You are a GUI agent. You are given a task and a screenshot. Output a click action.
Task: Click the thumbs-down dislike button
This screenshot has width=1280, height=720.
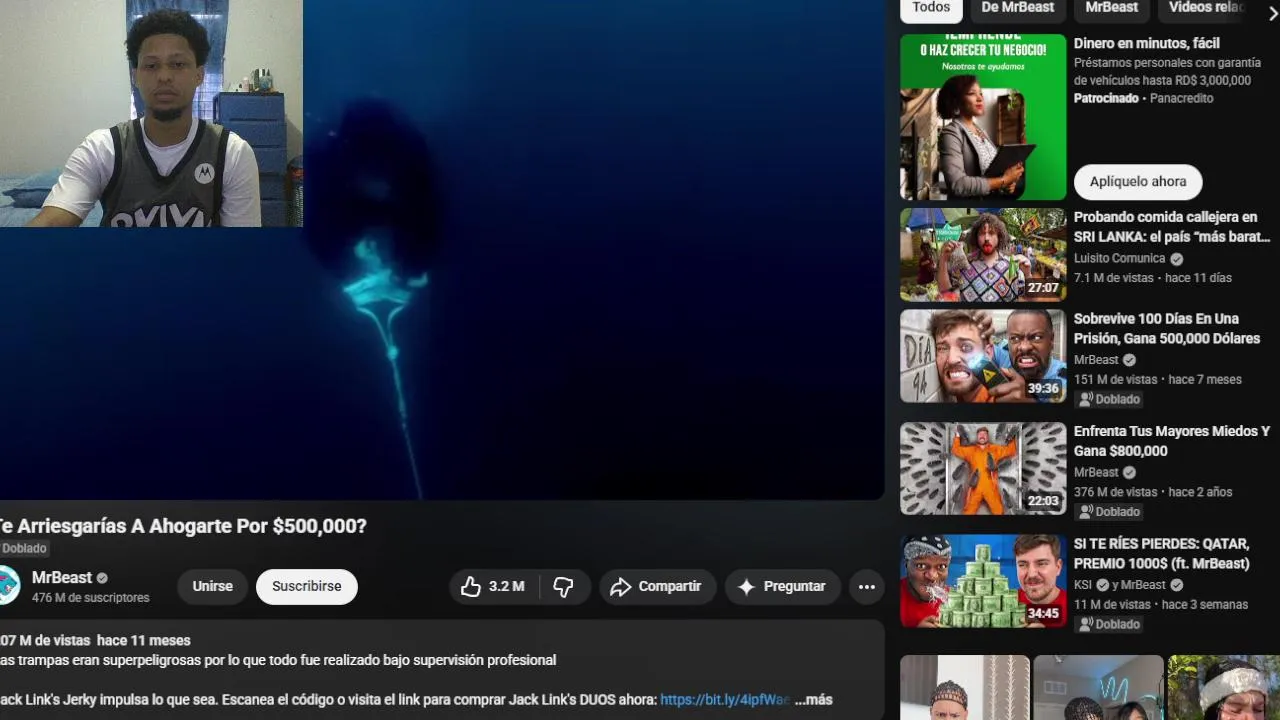pos(564,587)
